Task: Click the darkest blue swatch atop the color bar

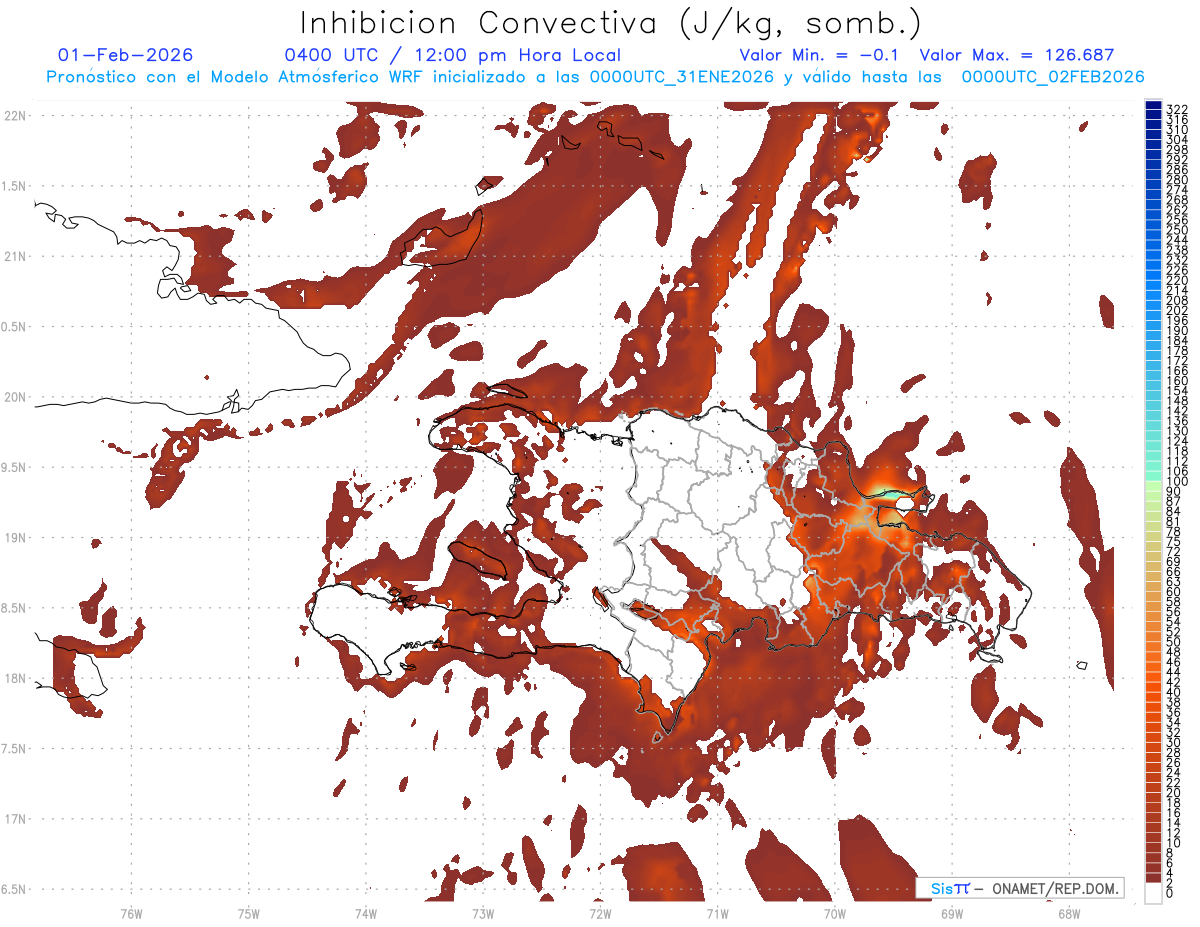Action: click(x=1154, y=106)
